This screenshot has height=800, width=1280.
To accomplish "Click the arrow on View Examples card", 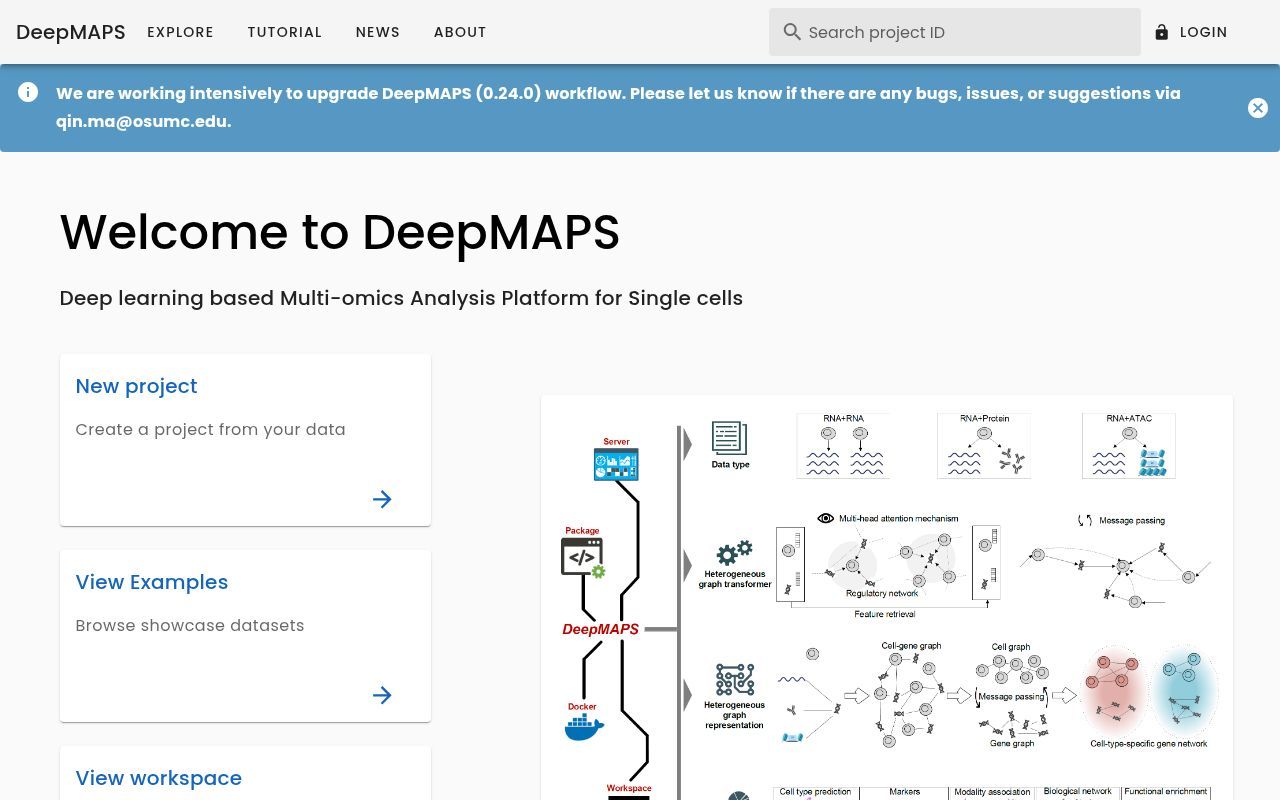I will coord(382,695).
